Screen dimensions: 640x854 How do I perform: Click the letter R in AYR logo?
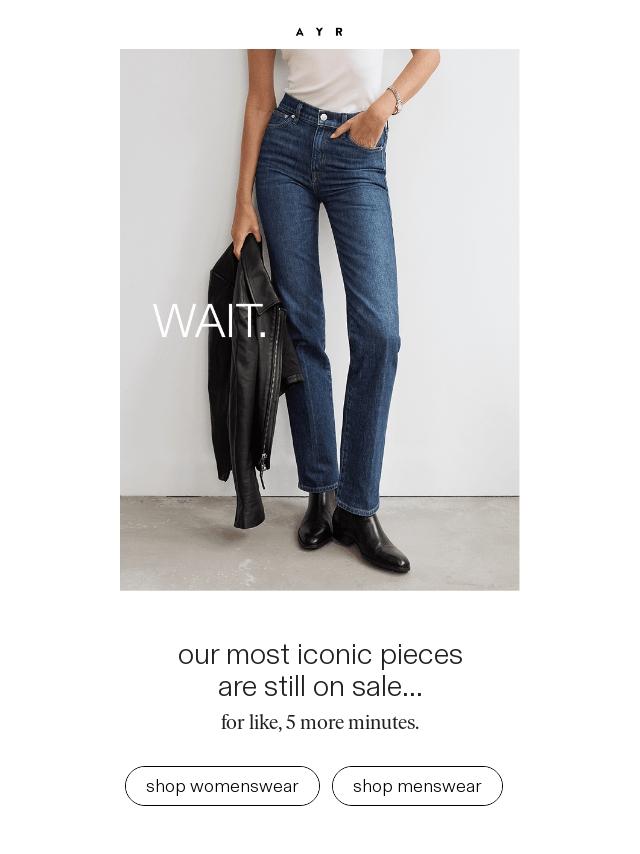coord(339,32)
